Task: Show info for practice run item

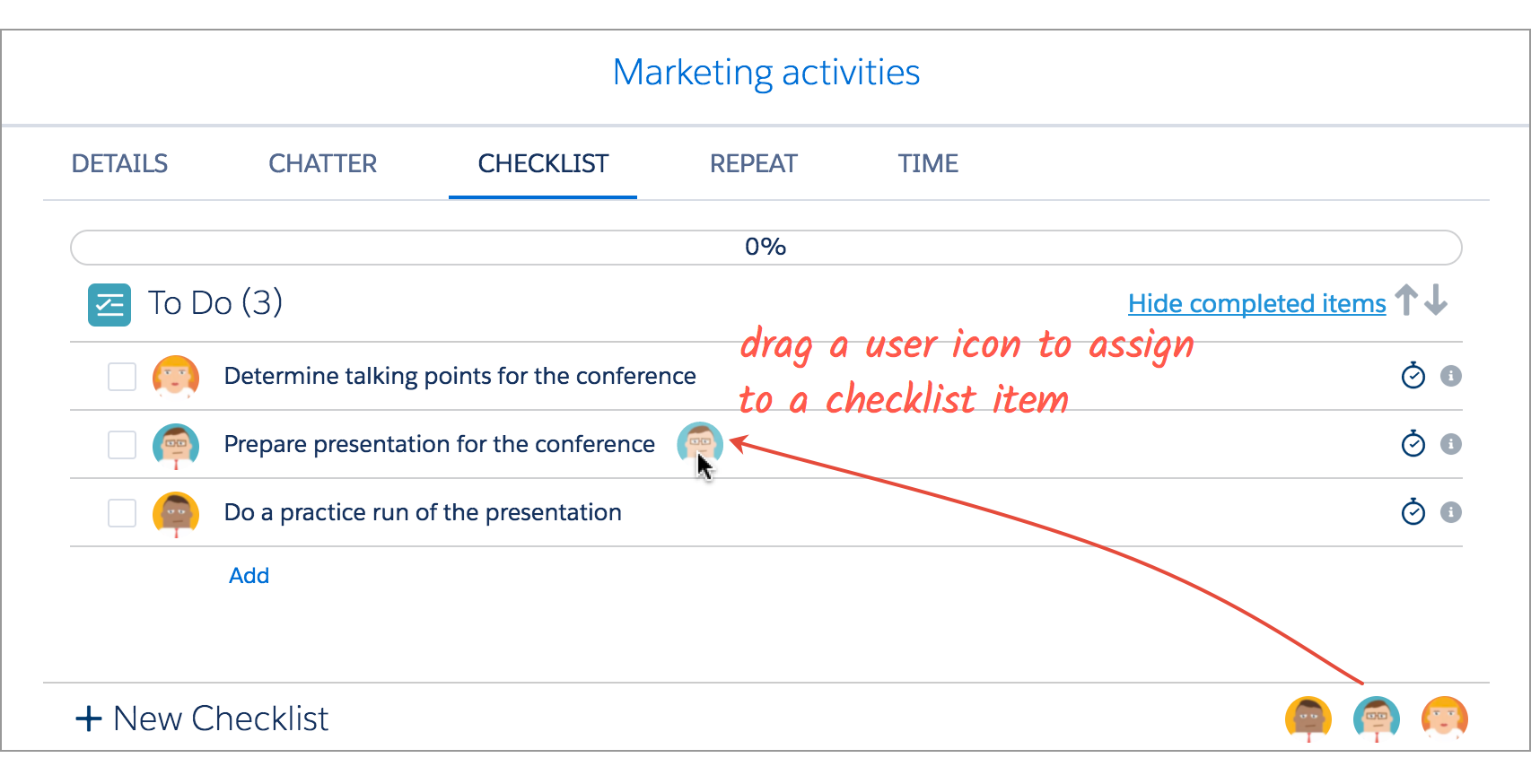Action: click(x=1451, y=512)
